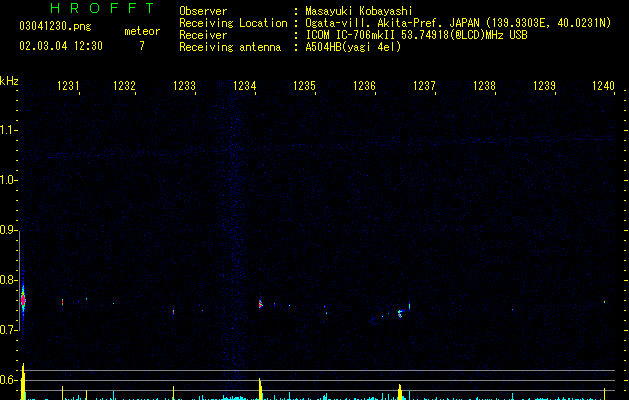This screenshot has width=629, height=400.
Task: Click the date stamp 02.03.04 12:30
Action: 61,46
